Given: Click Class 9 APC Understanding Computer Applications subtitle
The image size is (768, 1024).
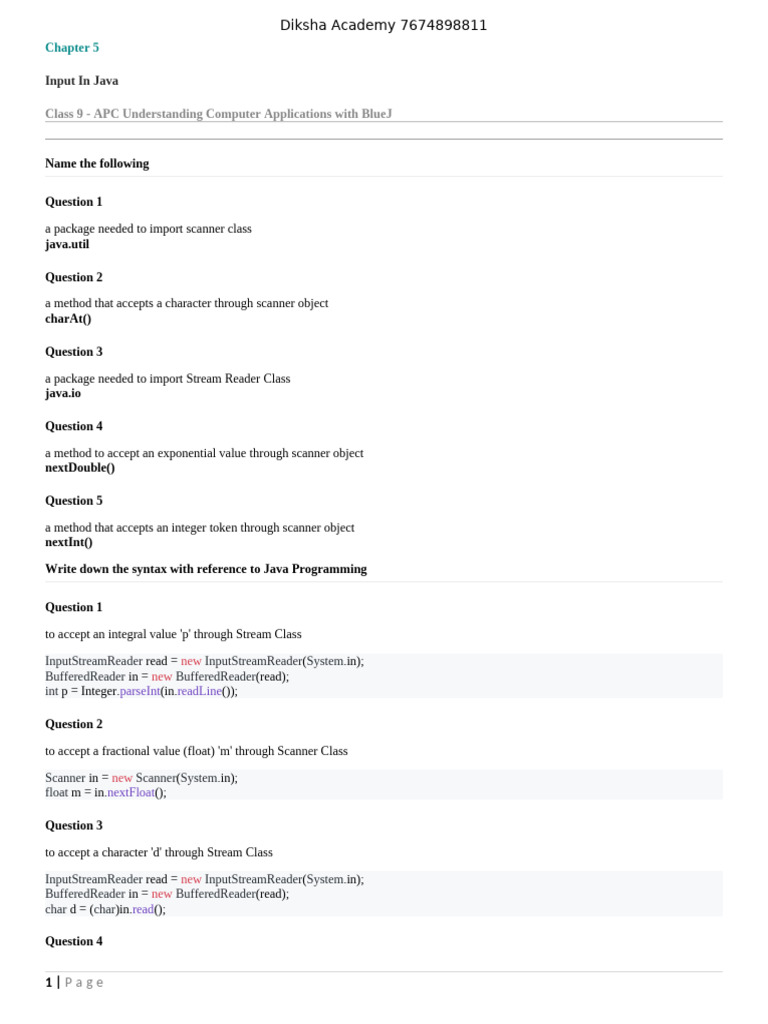Looking at the screenshot, I should (x=218, y=114).
